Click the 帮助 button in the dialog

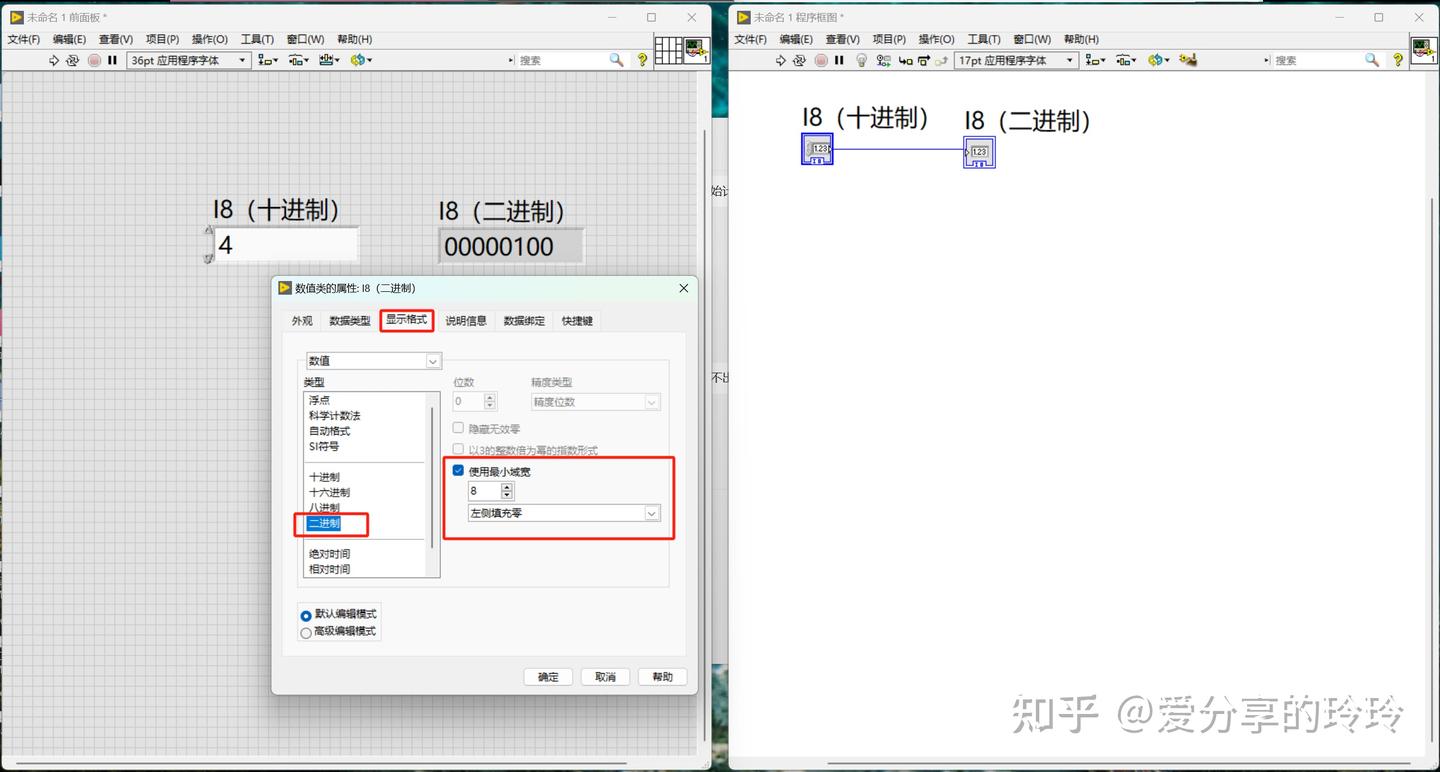coord(661,676)
